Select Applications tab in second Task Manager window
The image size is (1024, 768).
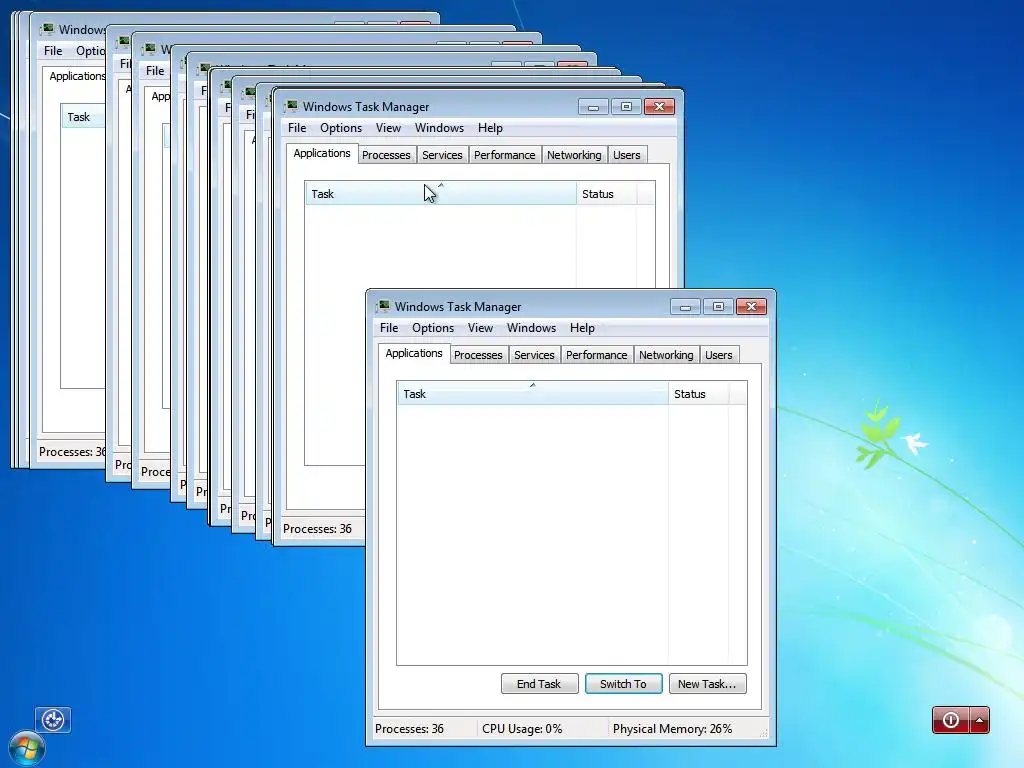click(321, 153)
